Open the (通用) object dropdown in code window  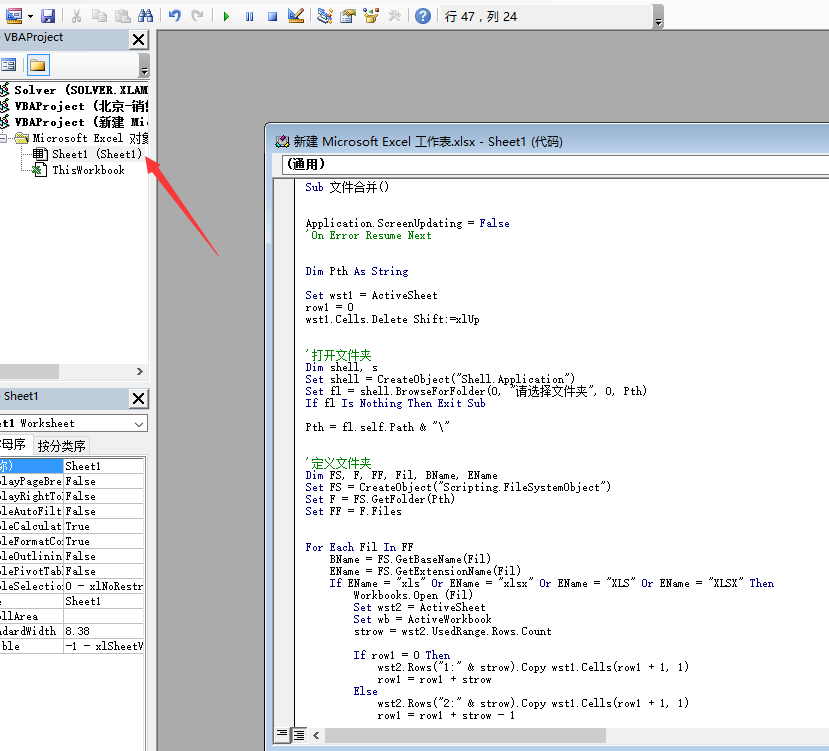coord(555,164)
